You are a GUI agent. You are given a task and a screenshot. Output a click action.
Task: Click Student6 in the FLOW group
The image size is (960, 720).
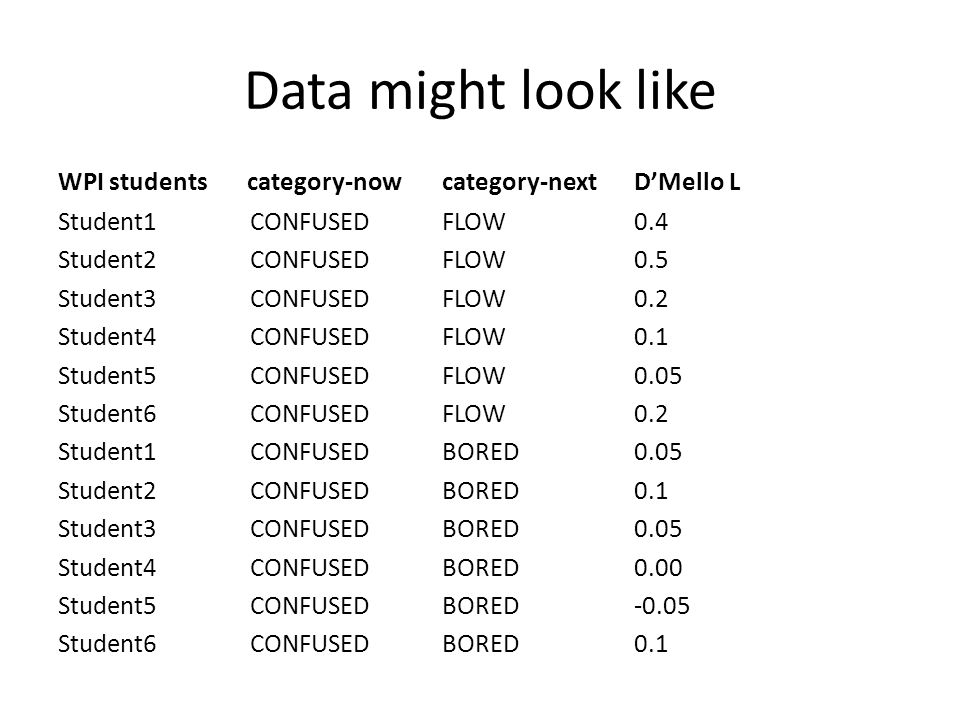click(107, 414)
